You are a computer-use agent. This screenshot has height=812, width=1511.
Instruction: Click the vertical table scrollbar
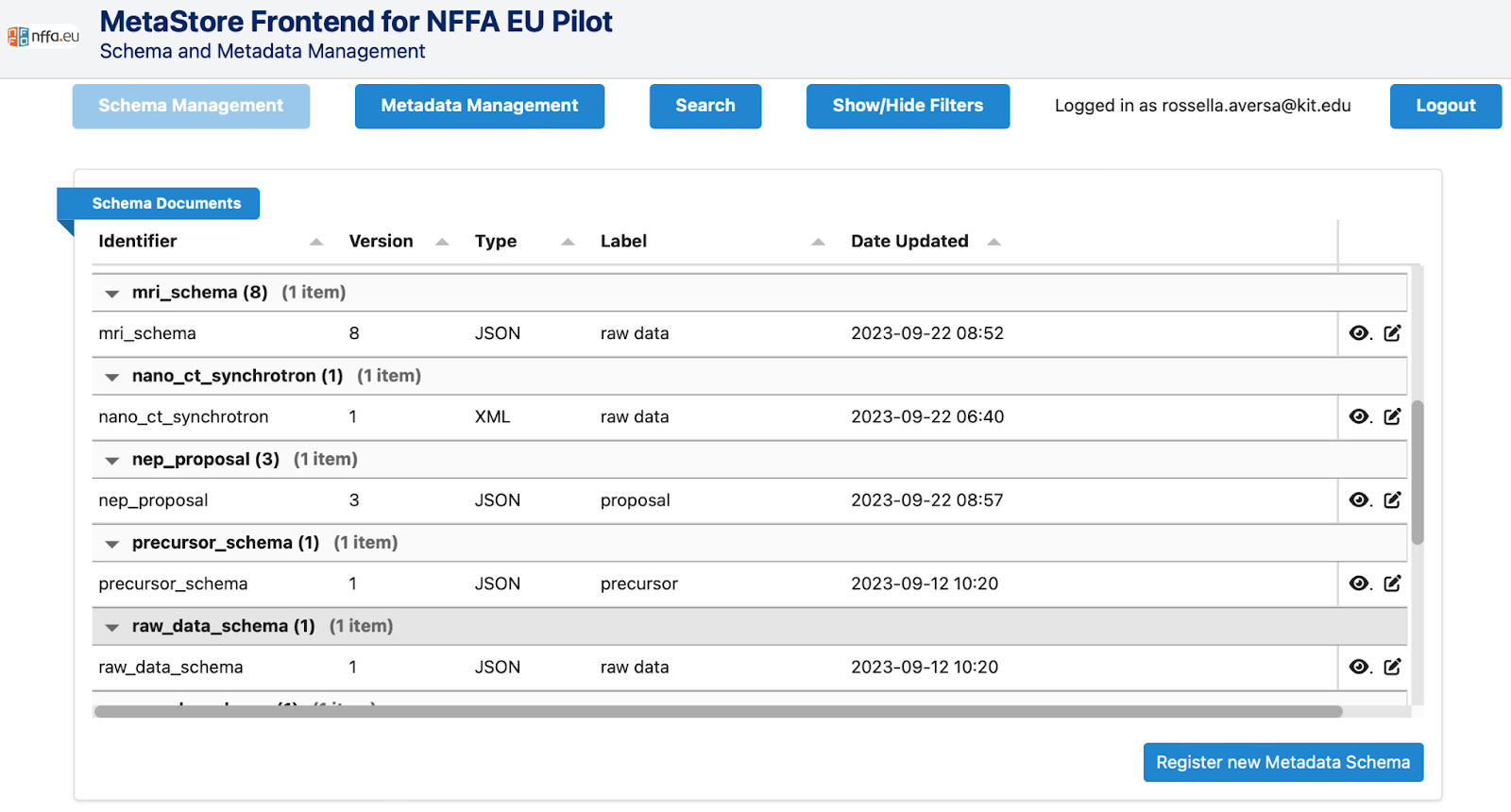point(1417,472)
